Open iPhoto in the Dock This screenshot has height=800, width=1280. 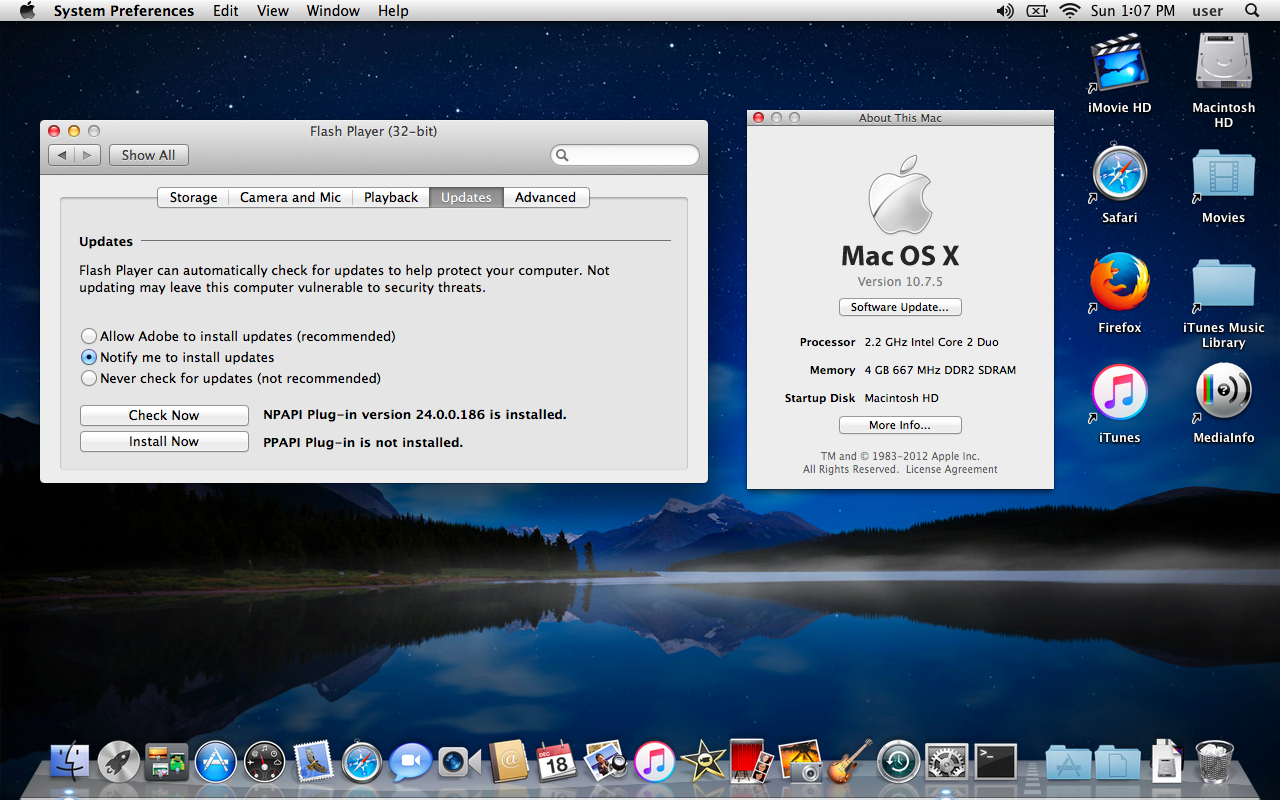tap(800, 762)
